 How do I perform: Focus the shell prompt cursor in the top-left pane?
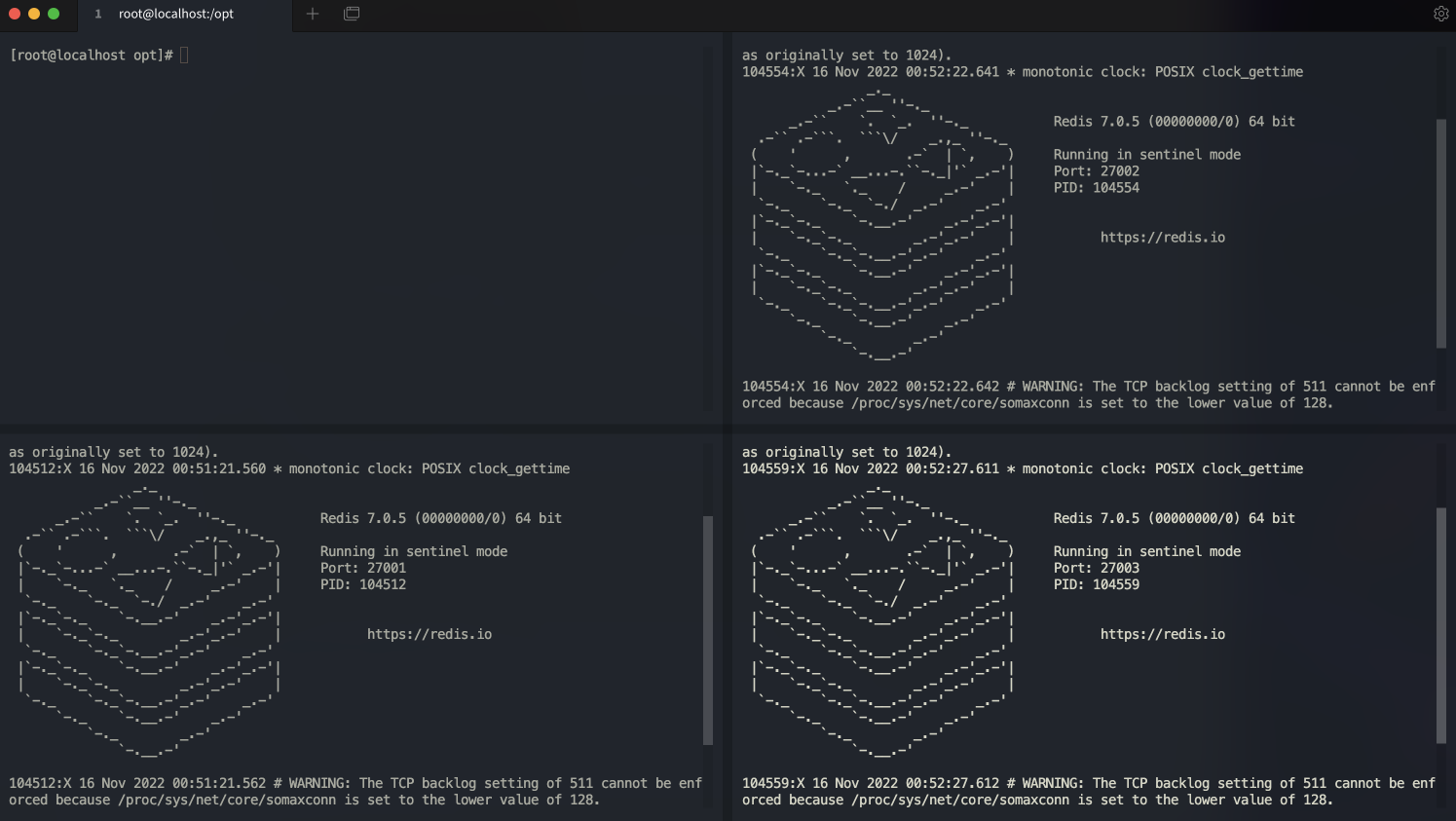(184, 56)
